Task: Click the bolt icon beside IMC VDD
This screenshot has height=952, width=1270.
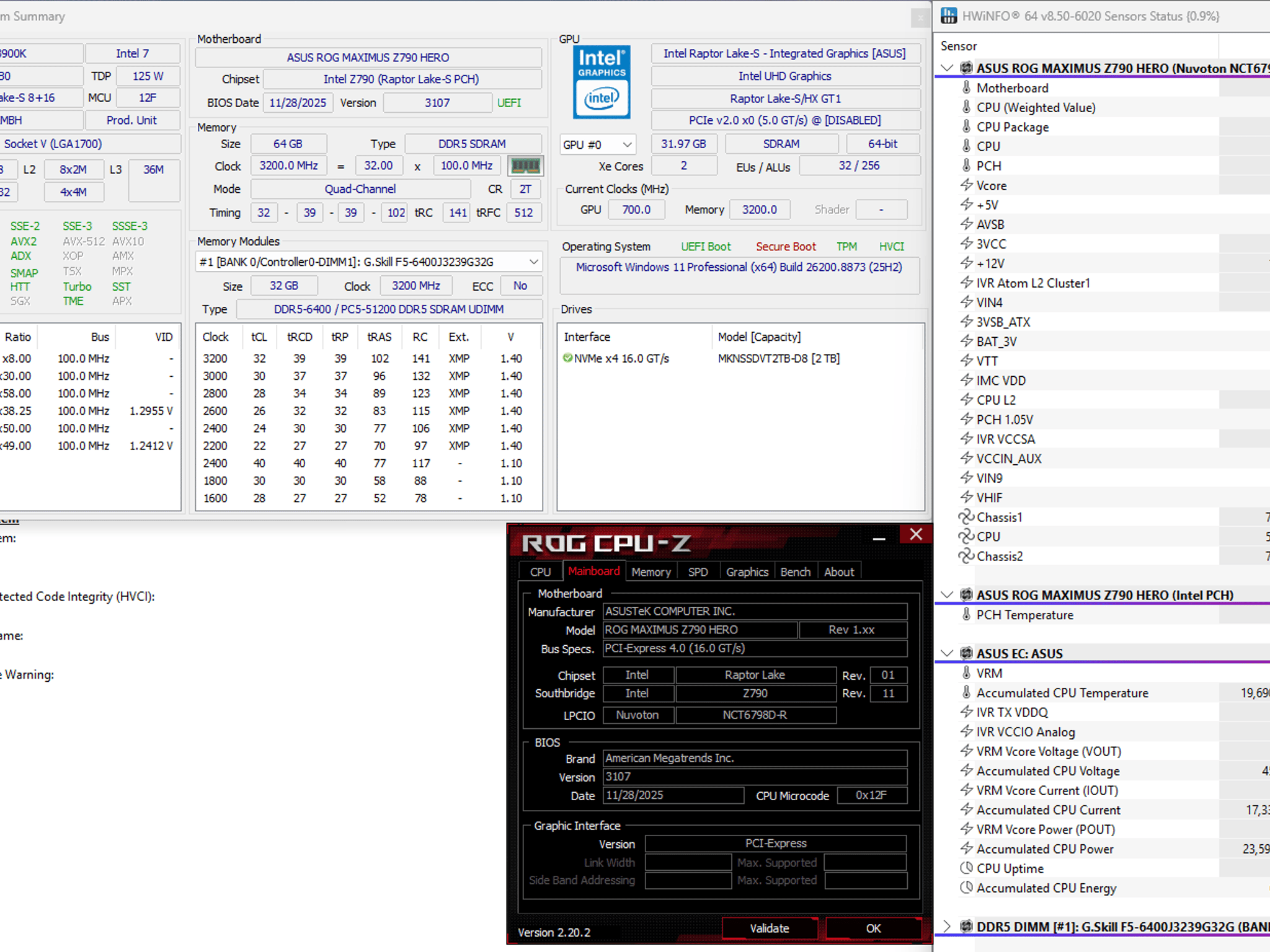Action: click(x=966, y=381)
